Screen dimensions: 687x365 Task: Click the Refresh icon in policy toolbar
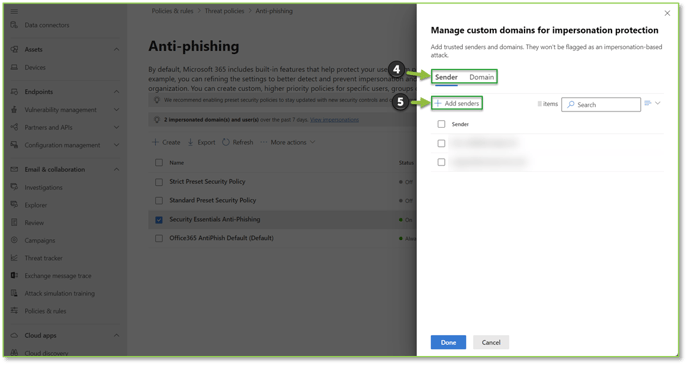(x=226, y=142)
